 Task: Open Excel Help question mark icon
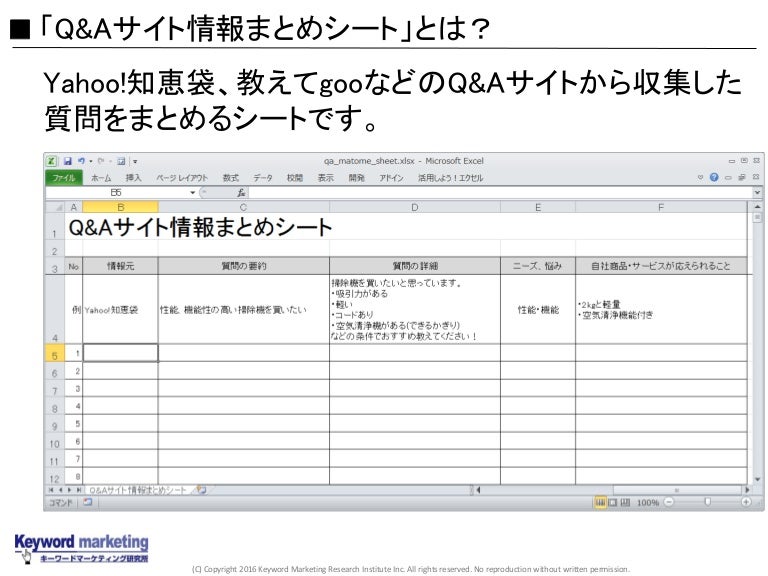714,178
